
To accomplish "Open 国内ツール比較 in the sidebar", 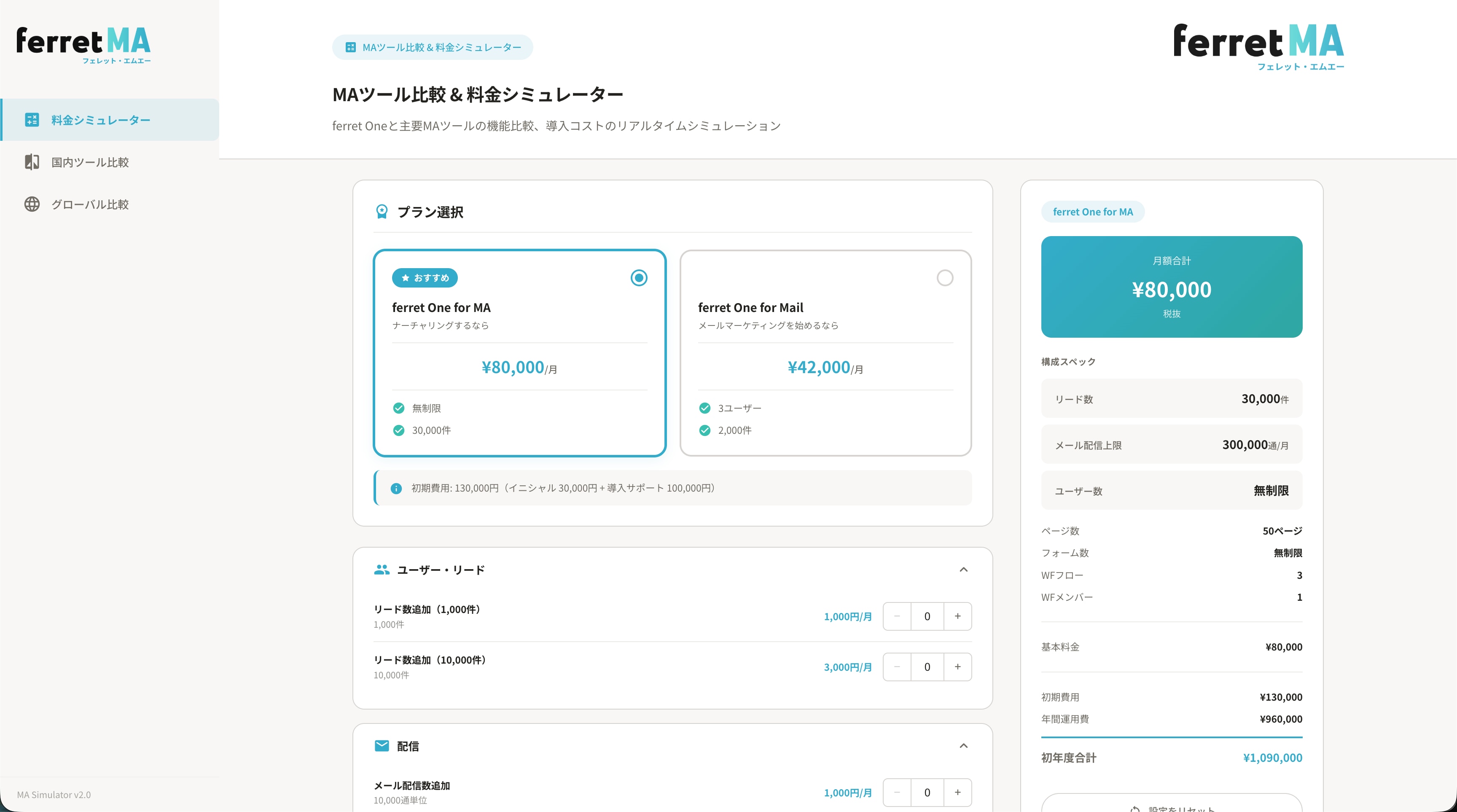I will (90, 162).
